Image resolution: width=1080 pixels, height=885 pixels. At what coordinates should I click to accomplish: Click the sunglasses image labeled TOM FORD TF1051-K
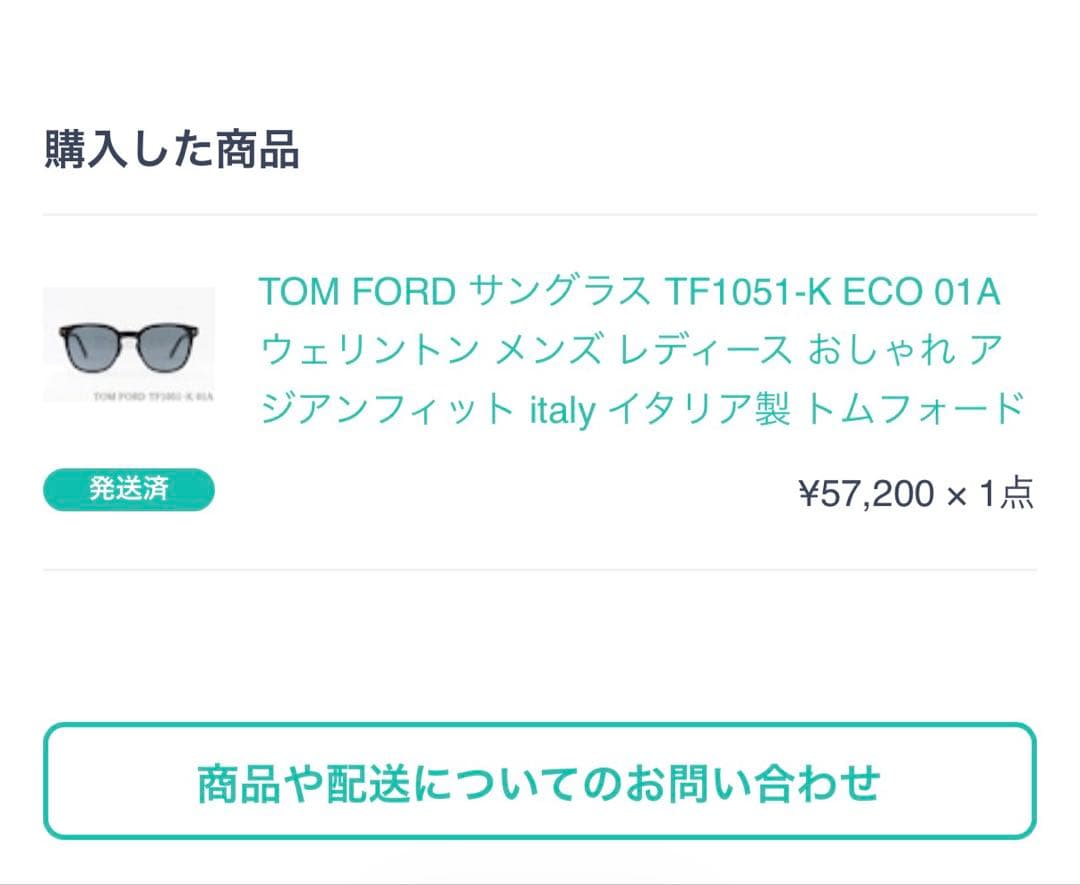pos(128,345)
